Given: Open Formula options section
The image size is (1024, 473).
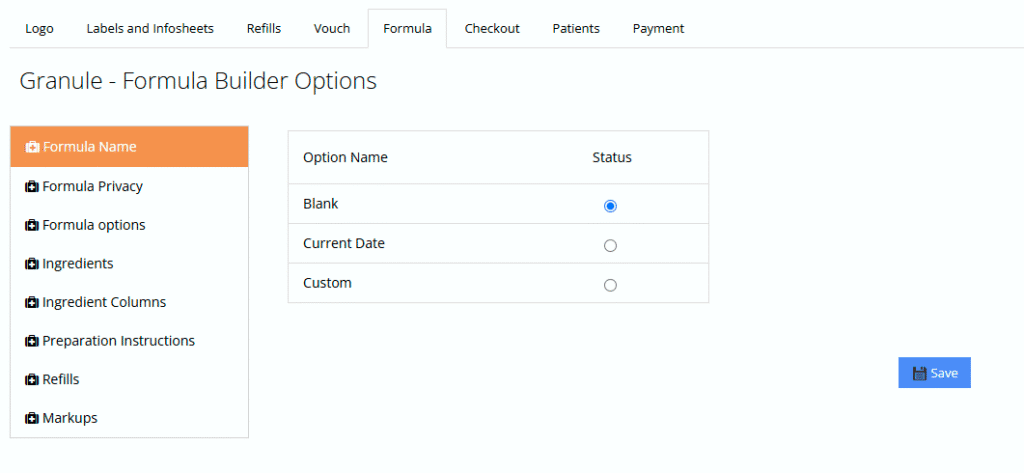Looking at the screenshot, I should pos(129,225).
